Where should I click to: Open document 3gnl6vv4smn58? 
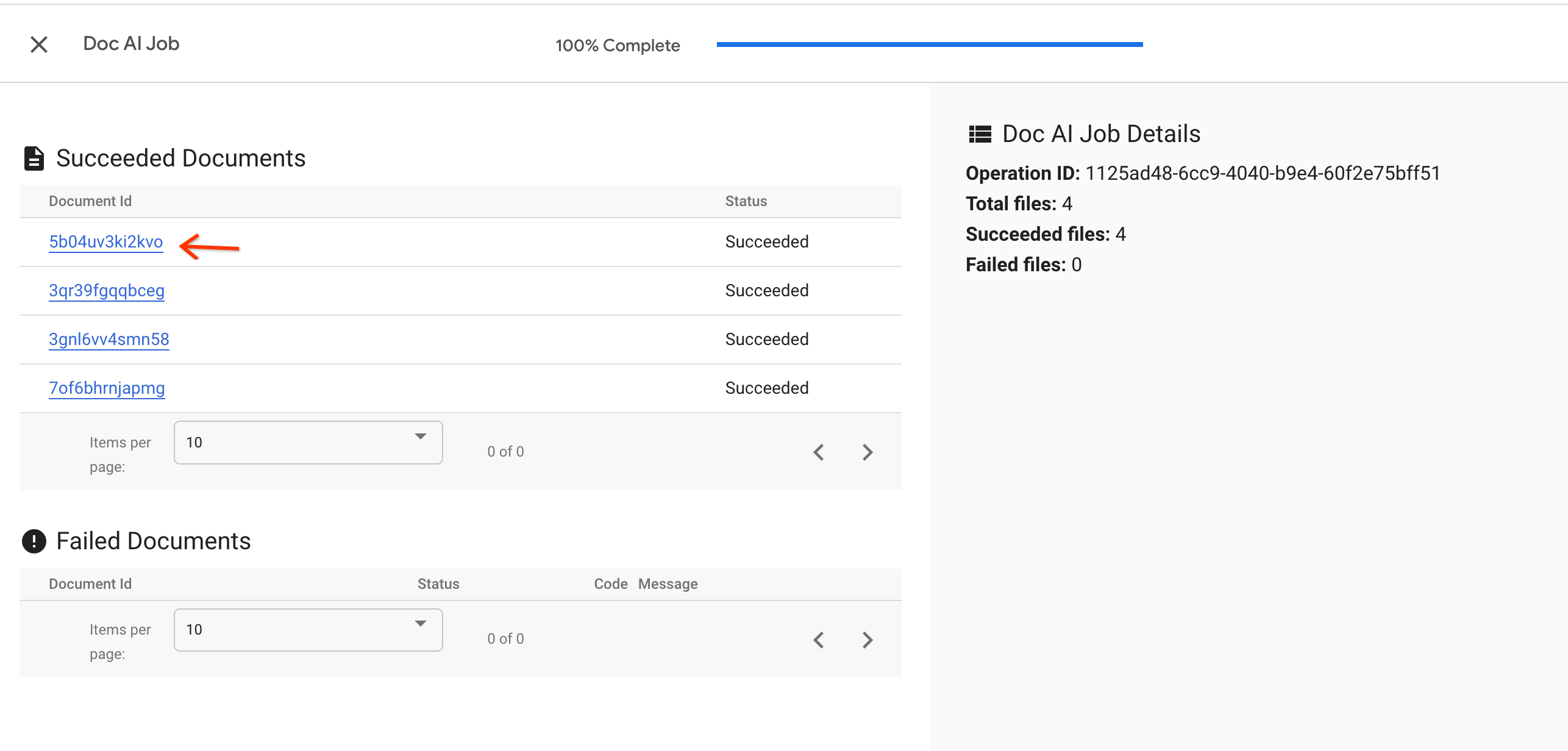[x=109, y=340]
